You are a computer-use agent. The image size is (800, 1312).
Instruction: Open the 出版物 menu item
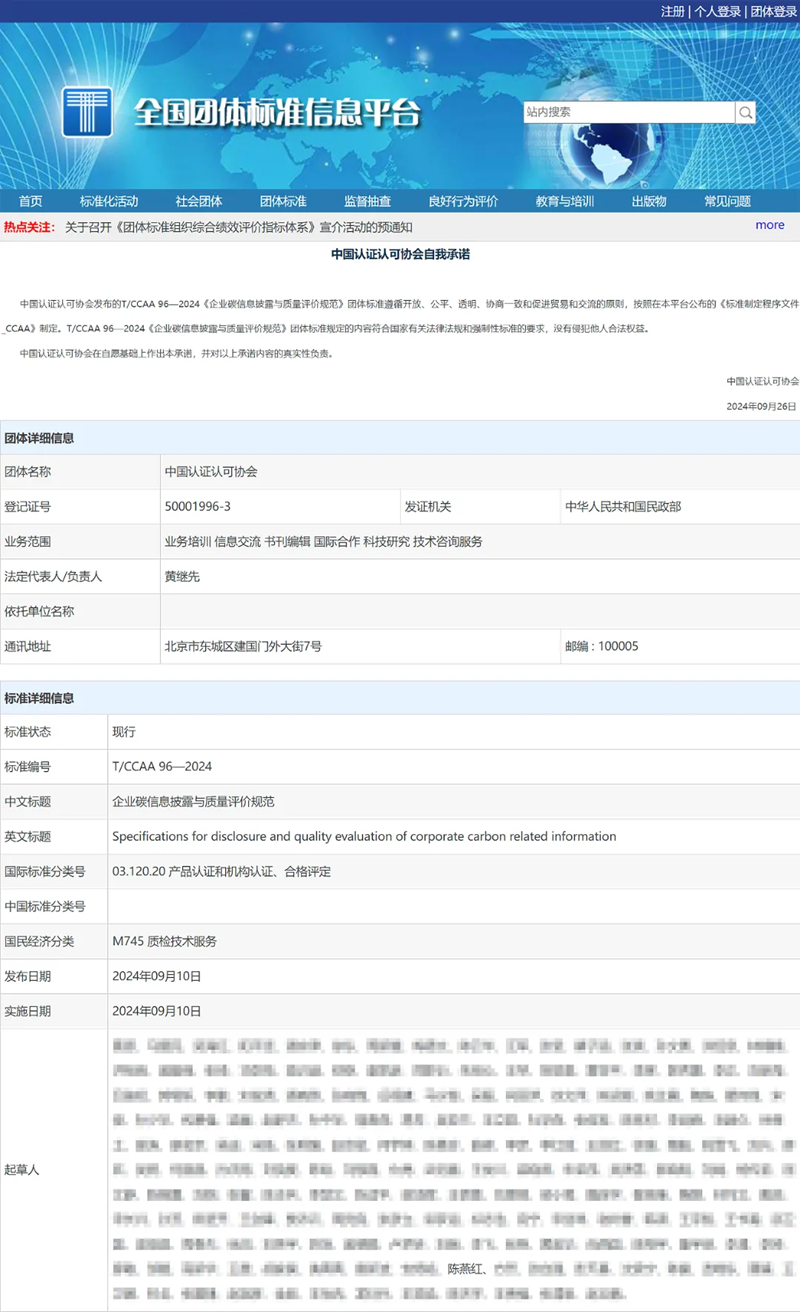click(649, 201)
